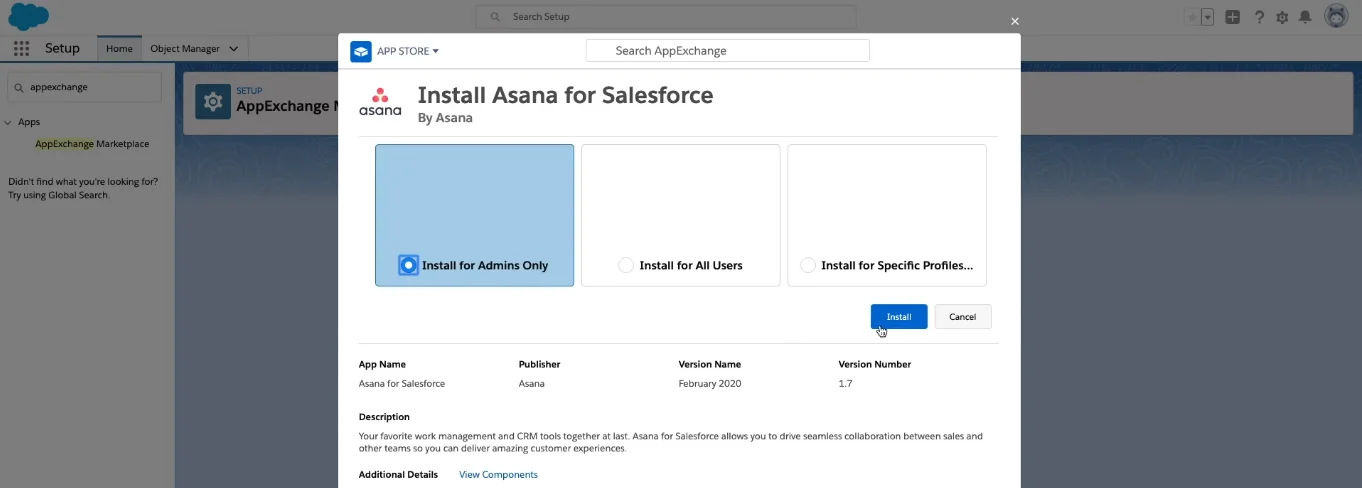The width and height of the screenshot is (1362, 488).
Task: Focus the Search Setup field
Action: pyautogui.click(x=666, y=17)
